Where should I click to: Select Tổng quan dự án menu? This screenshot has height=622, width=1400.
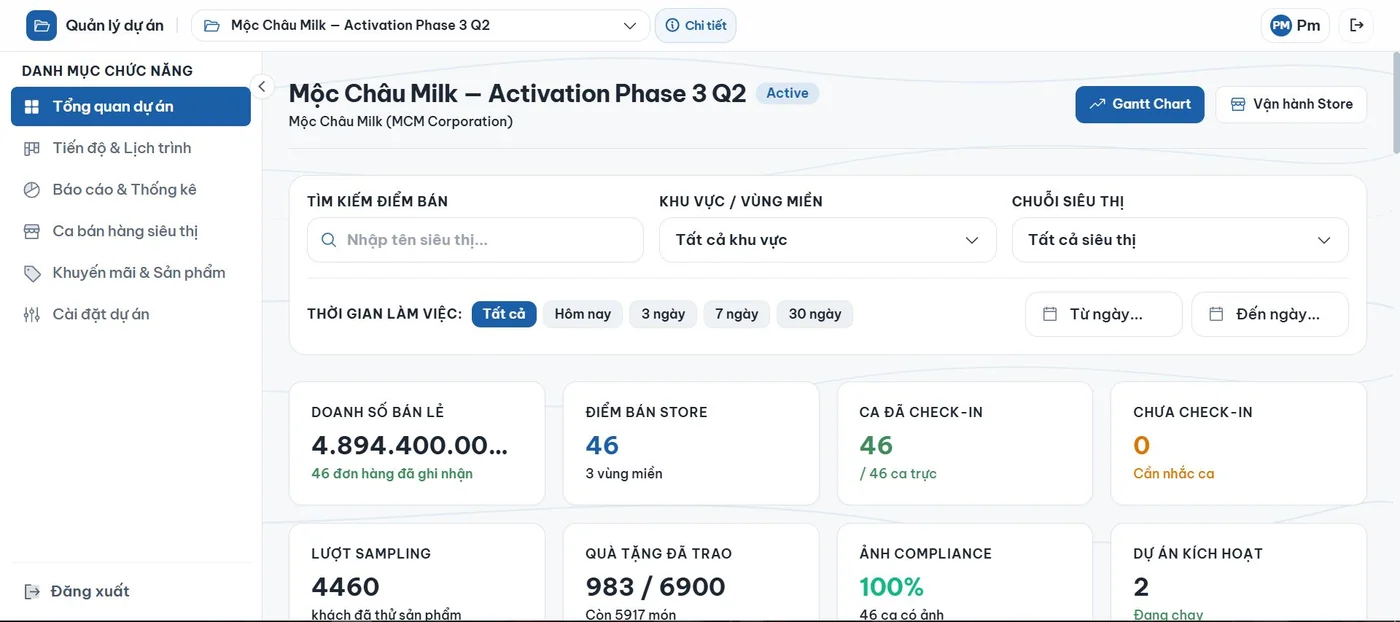click(131, 106)
